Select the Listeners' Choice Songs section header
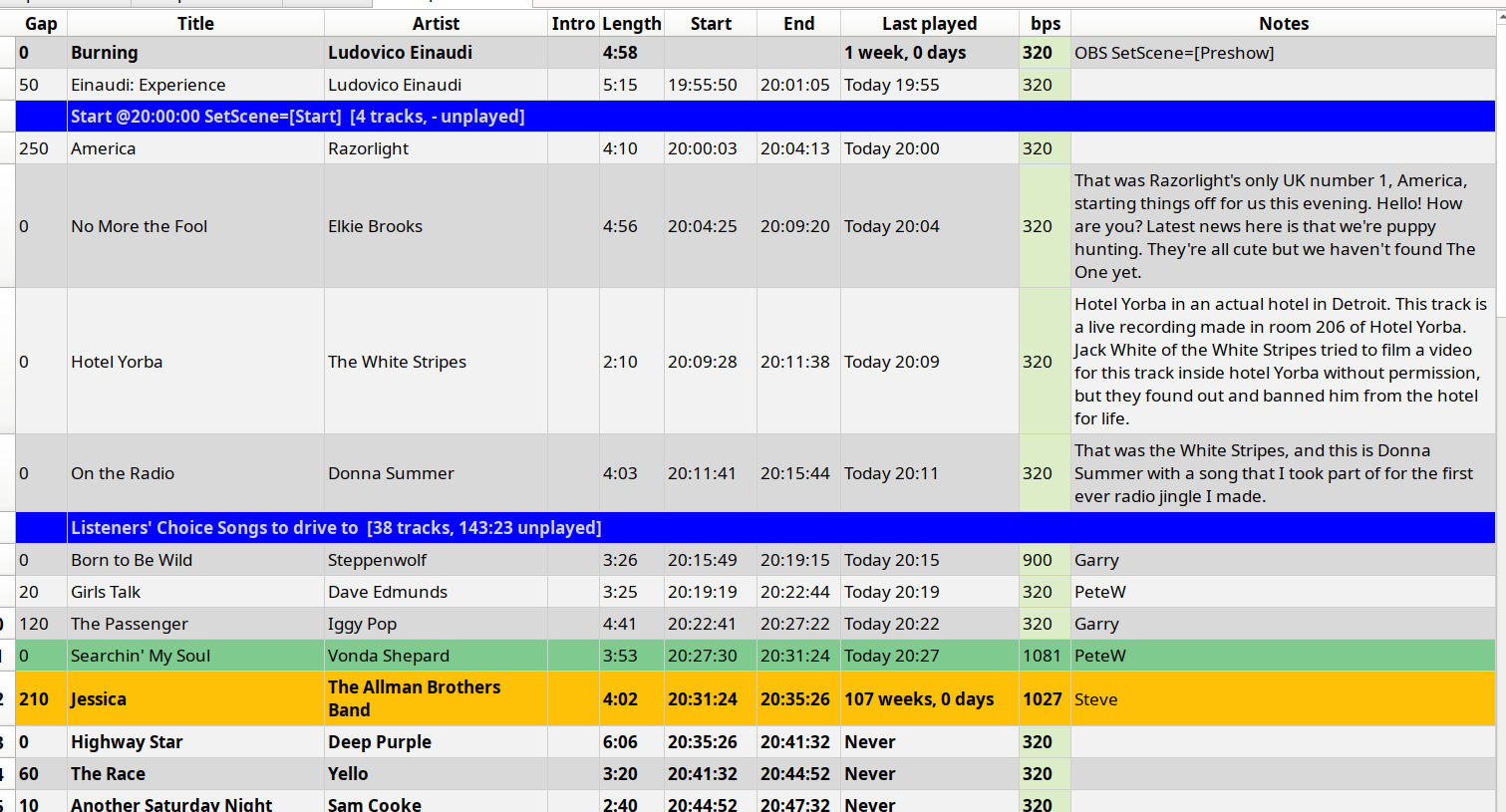 click(336, 528)
